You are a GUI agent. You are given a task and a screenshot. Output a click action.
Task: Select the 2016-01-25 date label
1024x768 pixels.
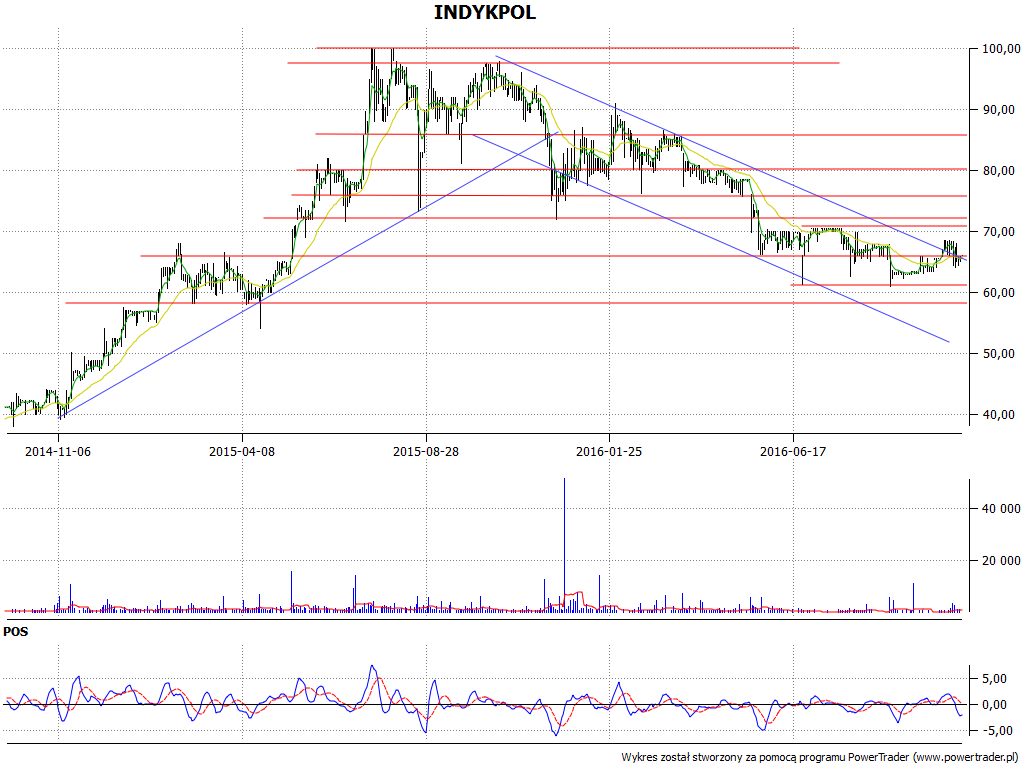coord(609,451)
